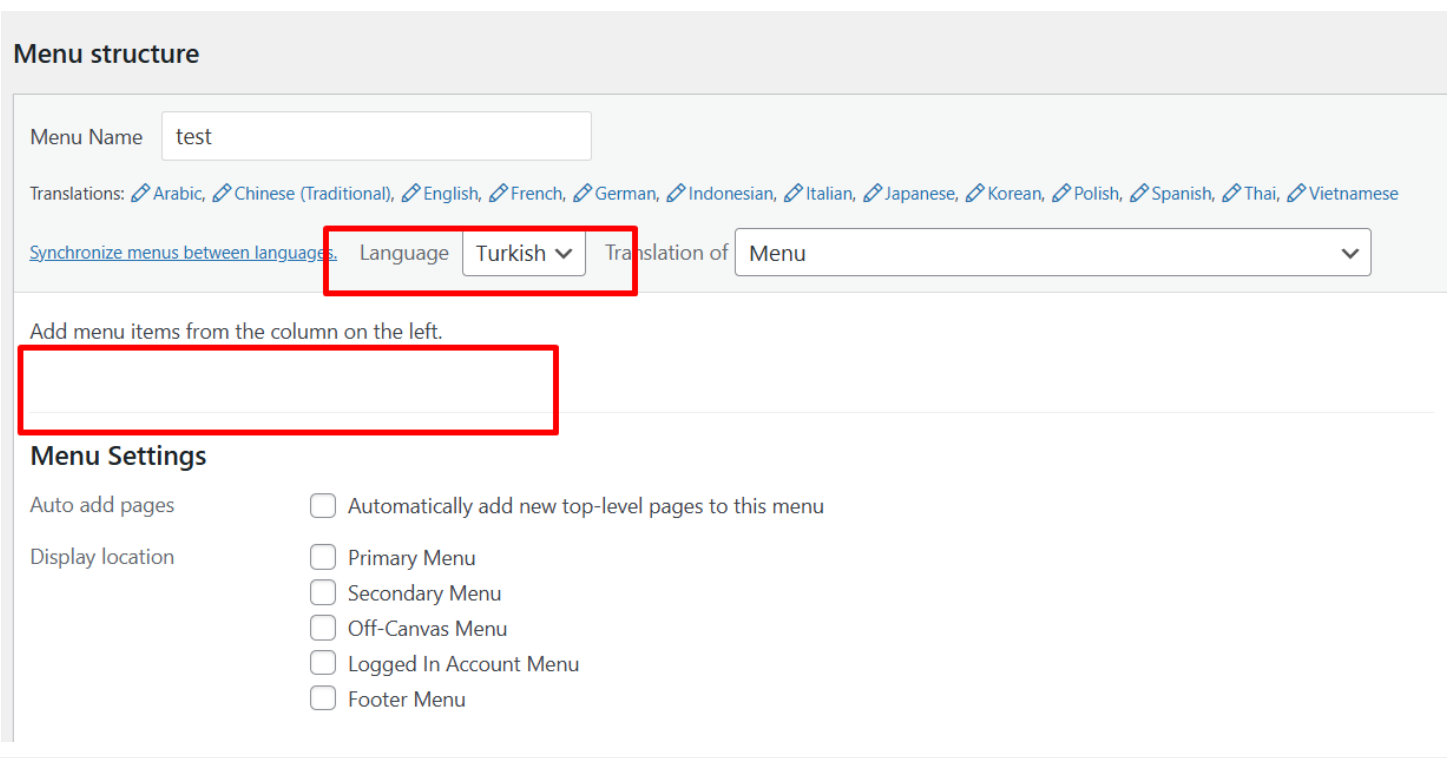Expand the Translation of dropdown
This screenshot has width=1447, height=758.
[x=1052, y=253]
